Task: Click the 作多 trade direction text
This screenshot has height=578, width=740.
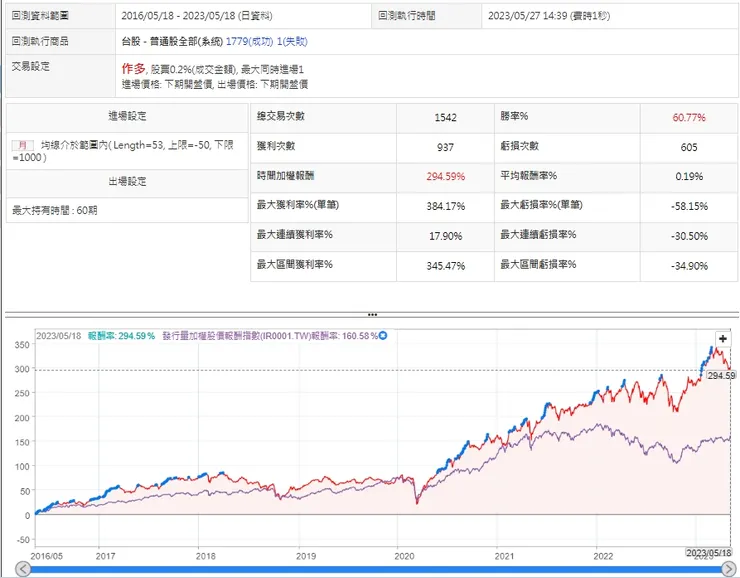Action: [x=133, y=69]
